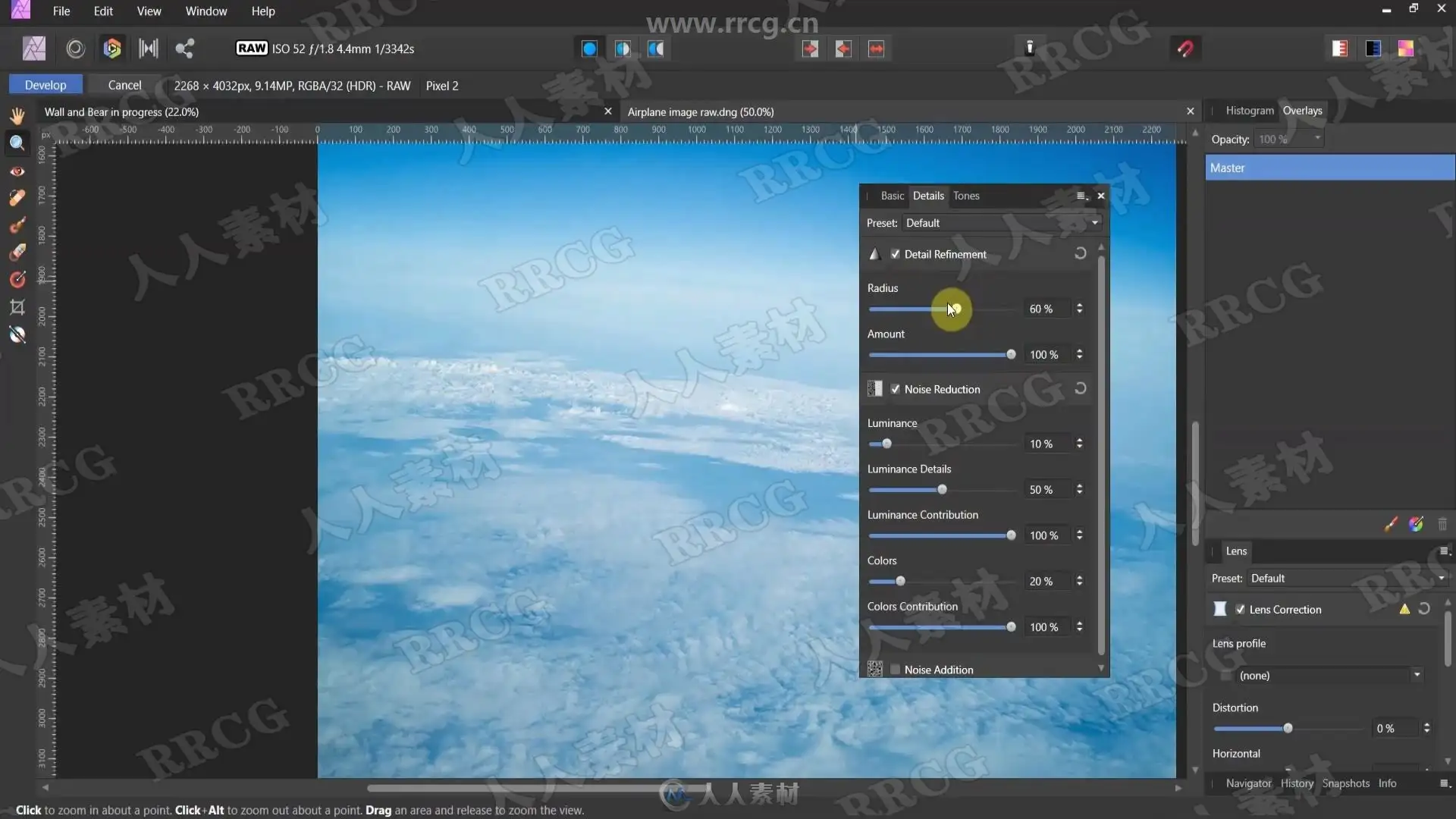The image size is (1456, 819).
Task: Select the White Balance tool
Action: (x=17, y=334)
